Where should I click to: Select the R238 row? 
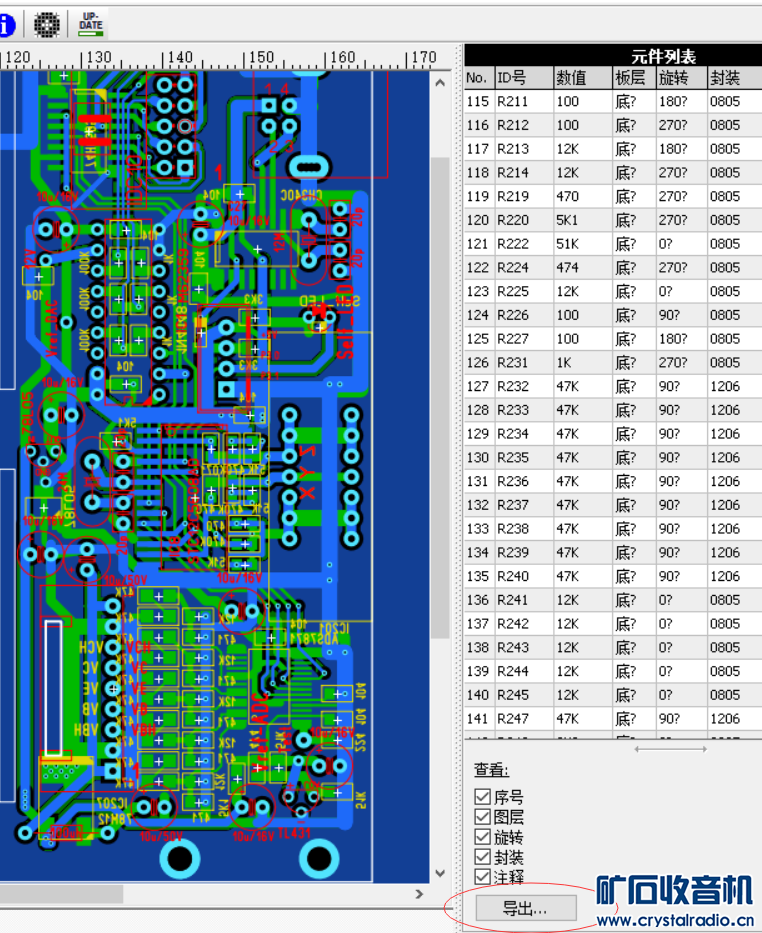[x=613, y=529]
